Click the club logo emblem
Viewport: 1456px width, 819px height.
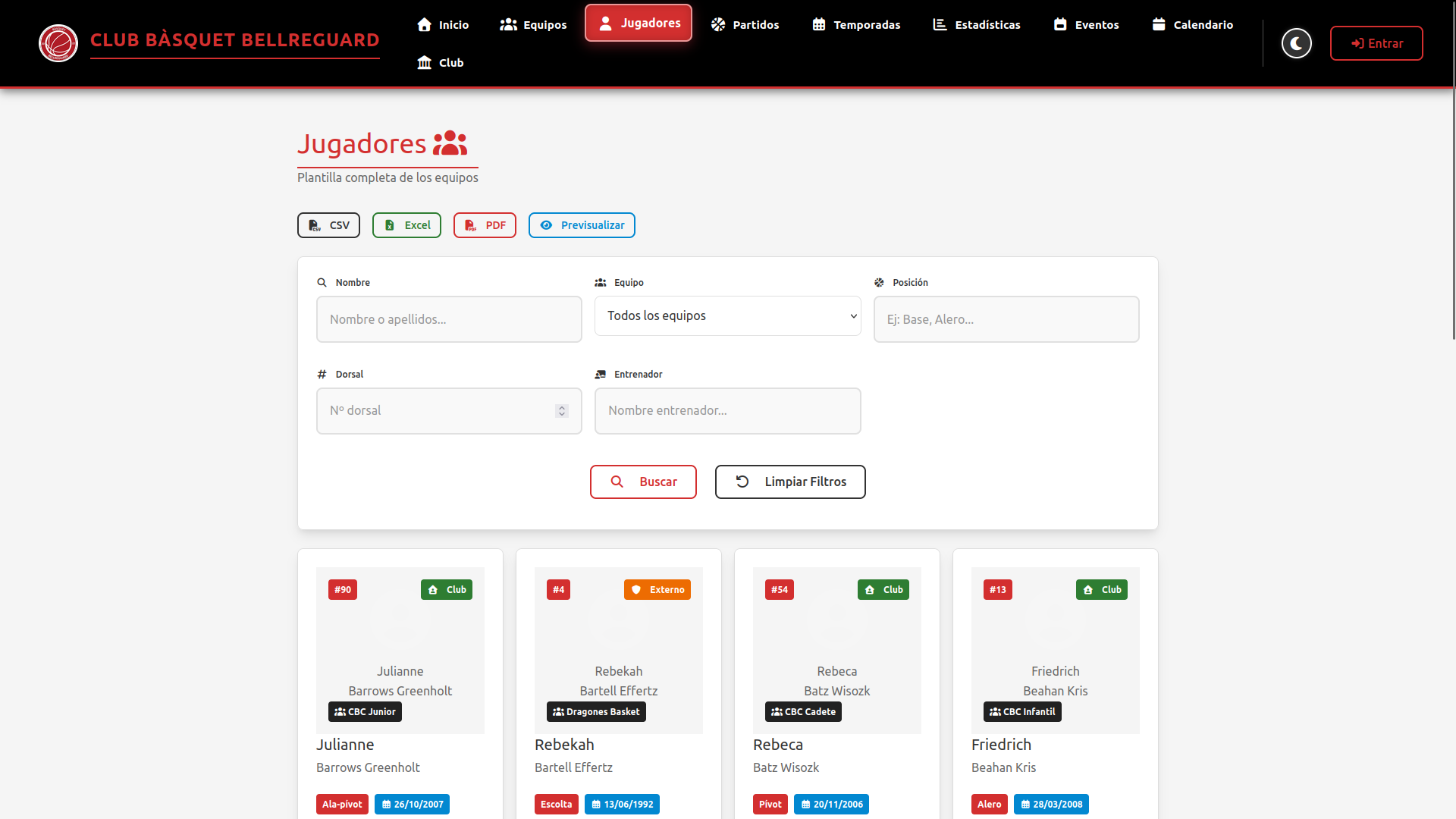tap(58, 43)
